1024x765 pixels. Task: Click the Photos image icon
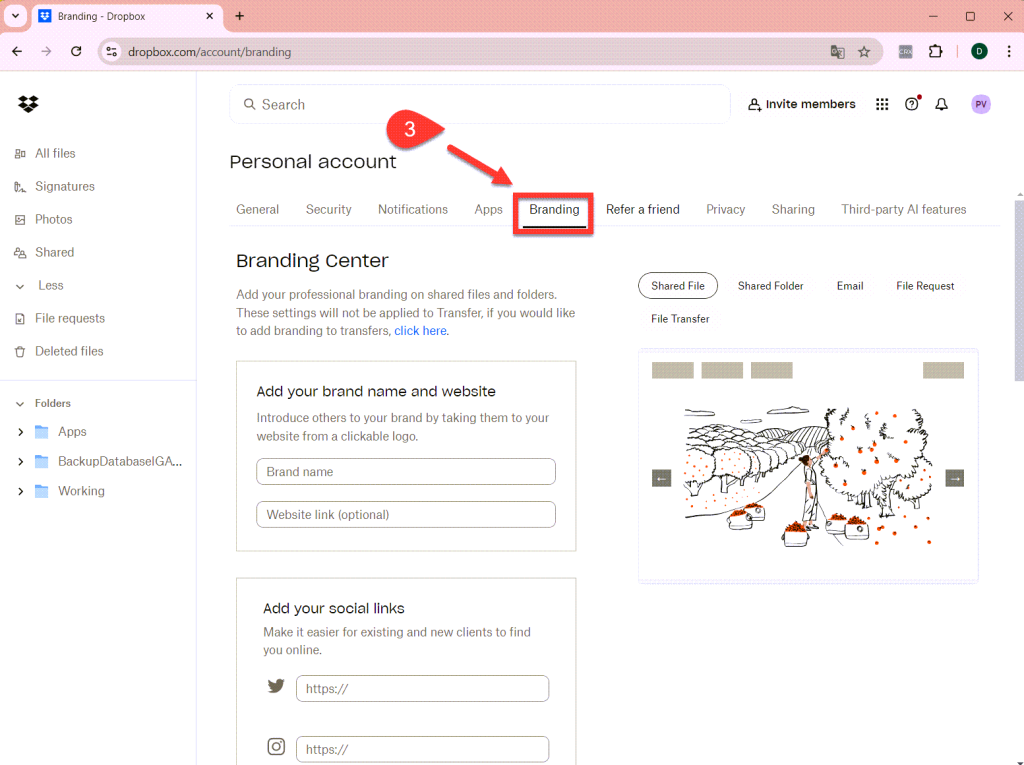(x=20, y=220)
